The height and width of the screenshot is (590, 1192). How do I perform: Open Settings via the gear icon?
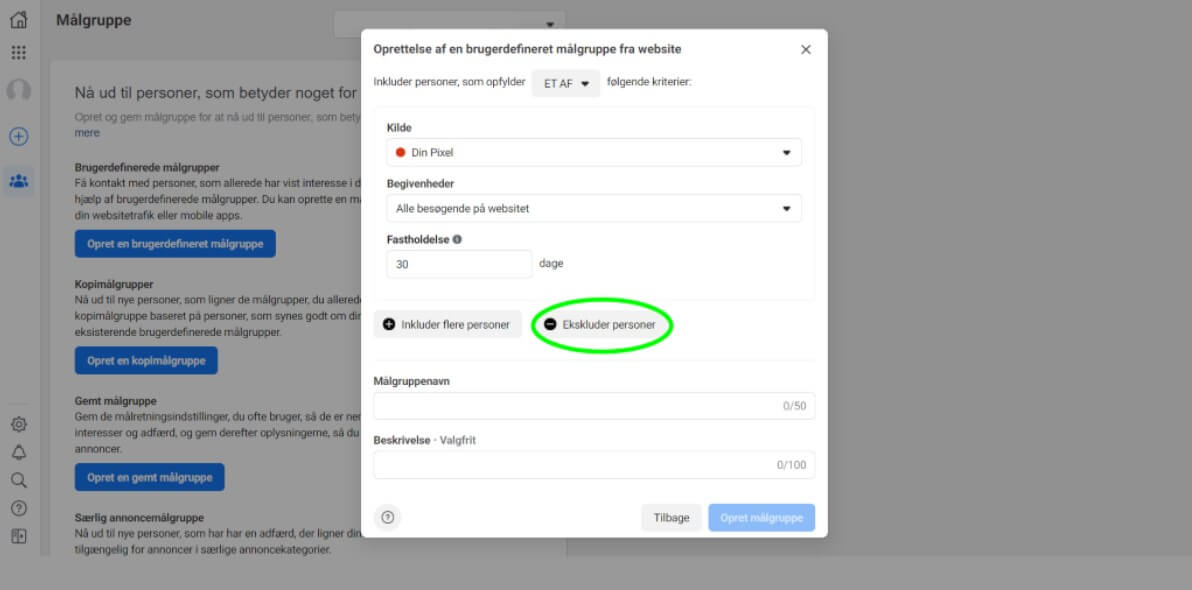pyautogui.click(x=18, y=424)
